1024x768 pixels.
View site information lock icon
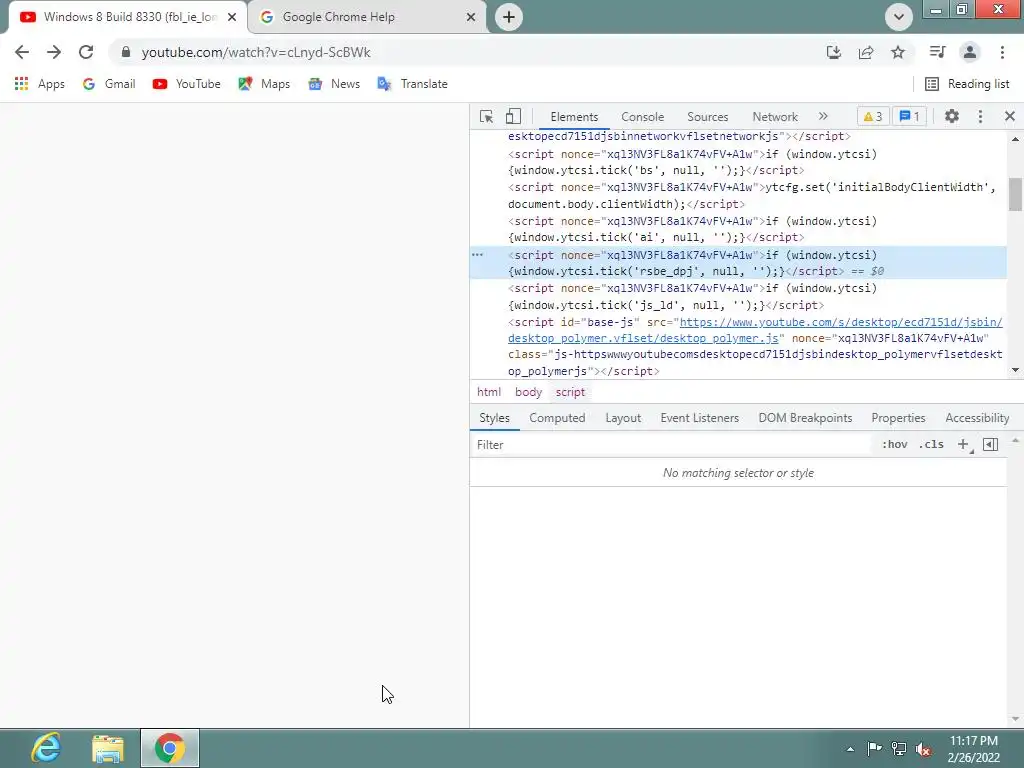(126, 52)
